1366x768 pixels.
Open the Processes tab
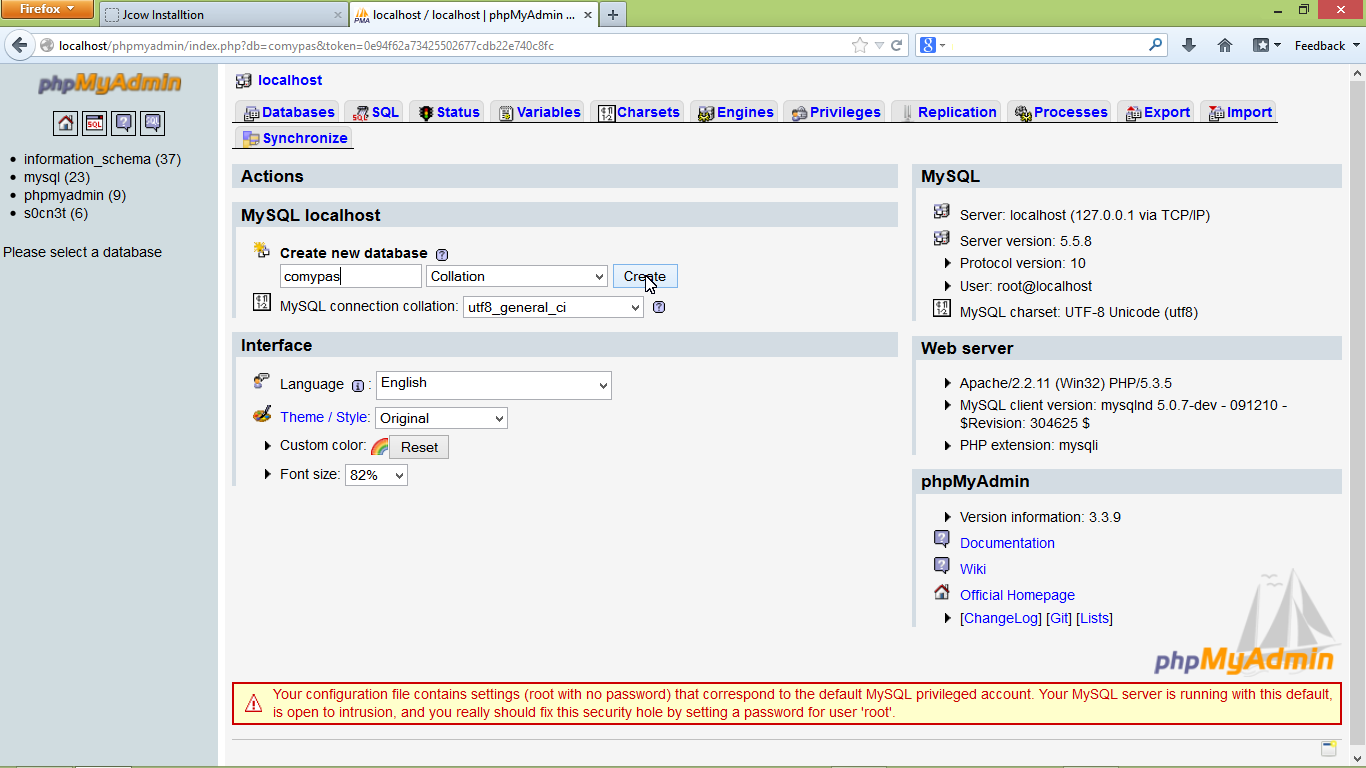click(1060, 112)
